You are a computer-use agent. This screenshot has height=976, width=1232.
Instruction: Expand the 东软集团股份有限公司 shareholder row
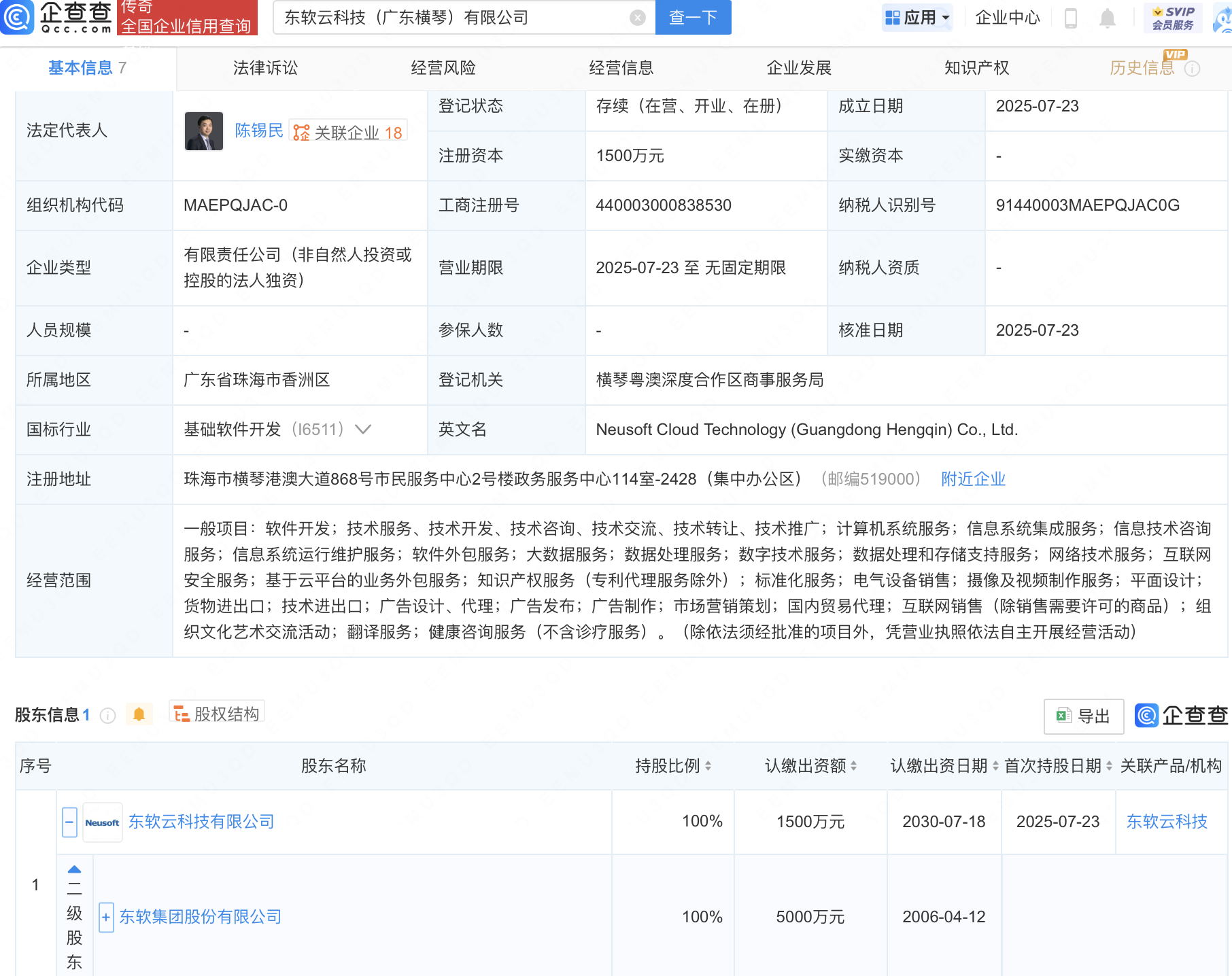(106, 917)
